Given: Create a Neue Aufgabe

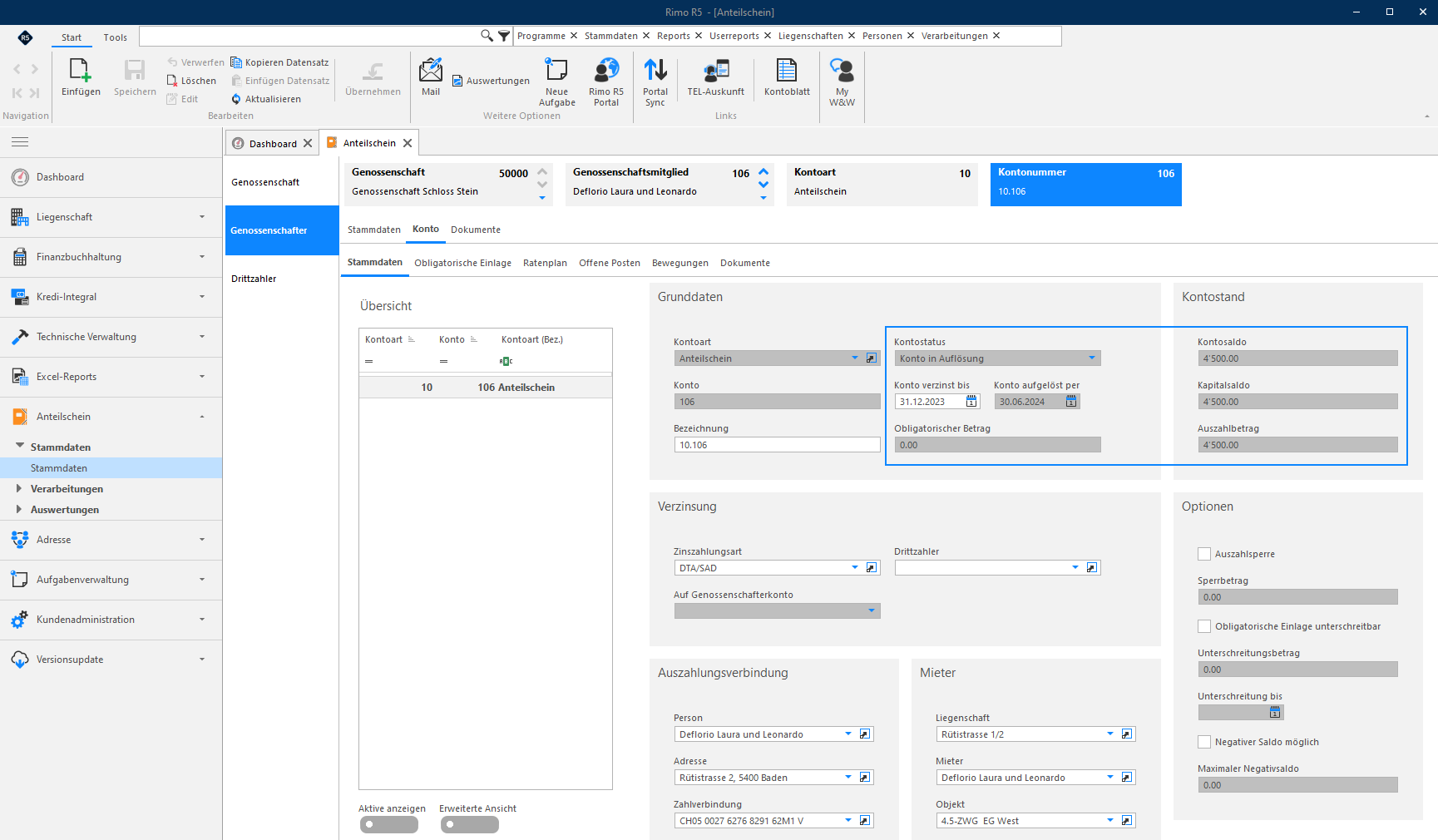Looking at the screenshot, I should point(556,82).
